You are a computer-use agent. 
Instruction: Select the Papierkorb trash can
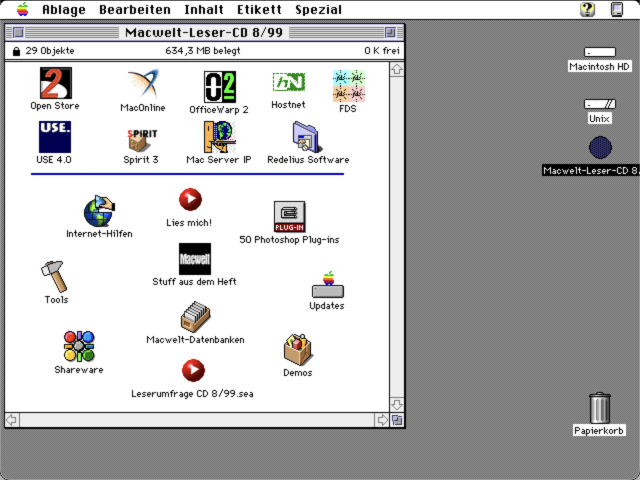pos(600,408)
